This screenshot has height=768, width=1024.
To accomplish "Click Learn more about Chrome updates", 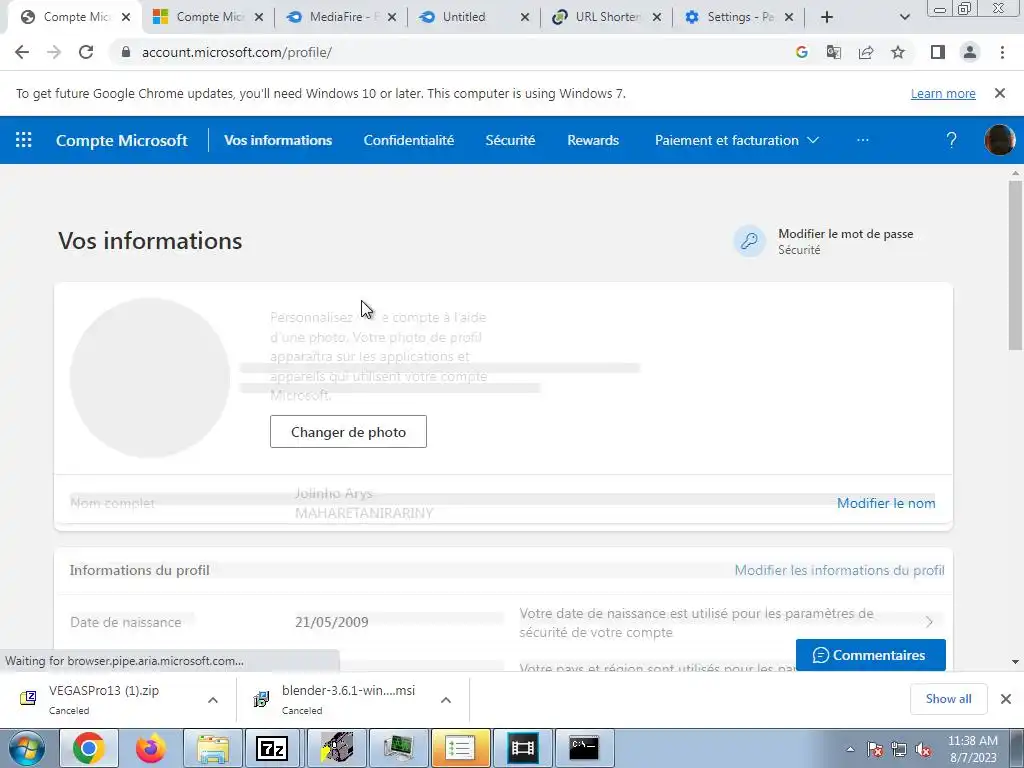I will [943, 93].
